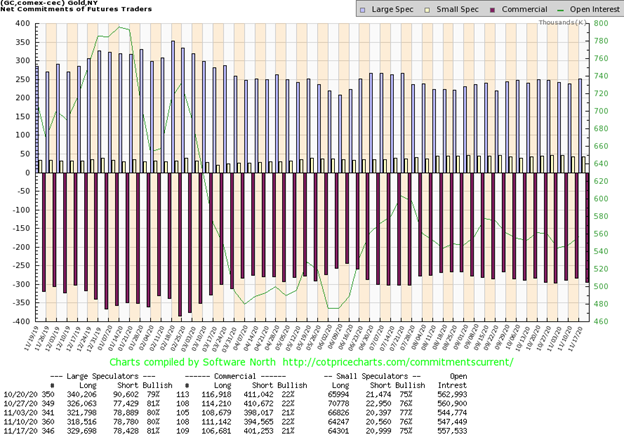Click the '460' right axis label
The image size is (624, 435).
tap(601, 321)
